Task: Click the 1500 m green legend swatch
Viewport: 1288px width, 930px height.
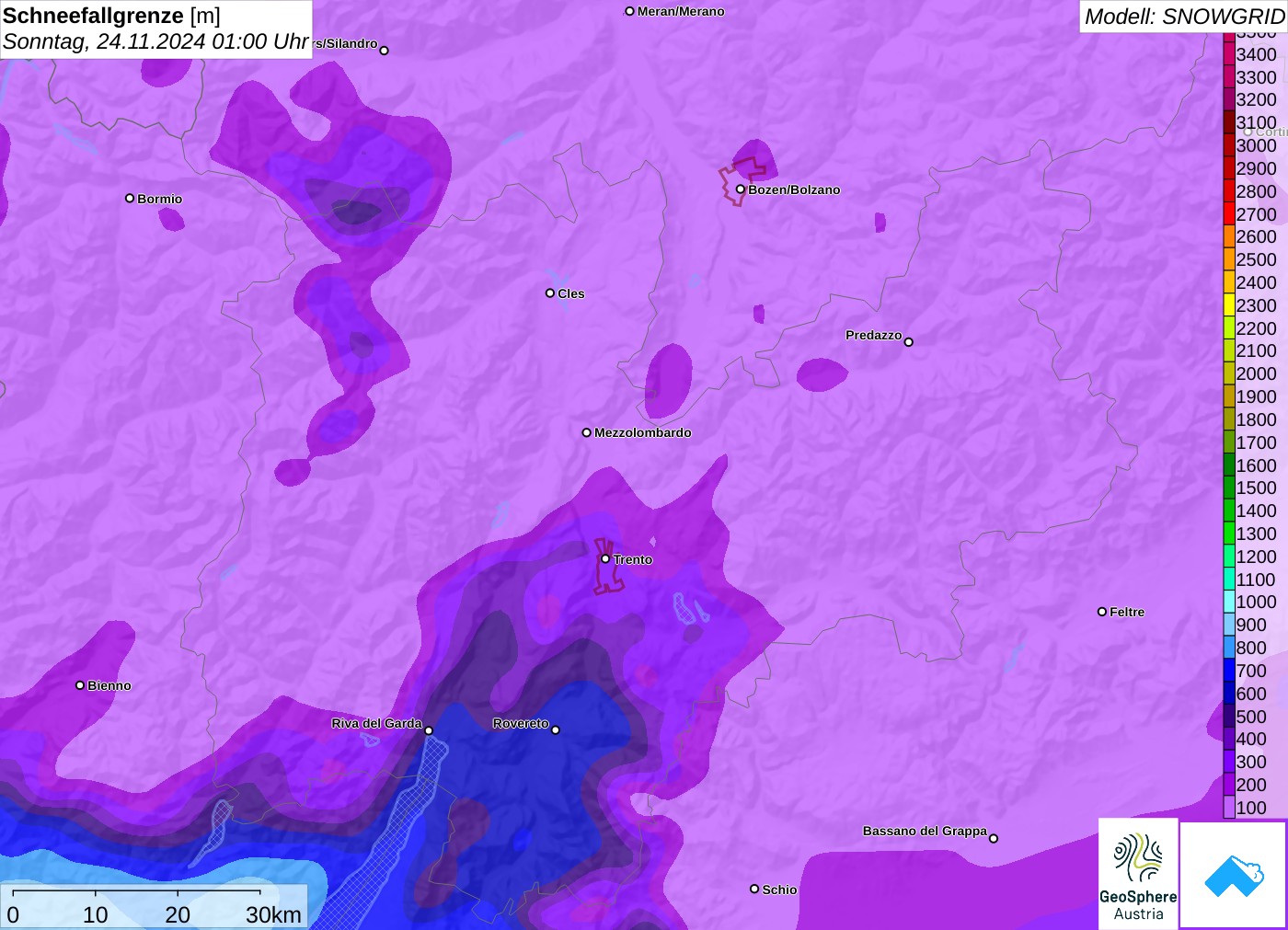Action: click(1229, 488)
